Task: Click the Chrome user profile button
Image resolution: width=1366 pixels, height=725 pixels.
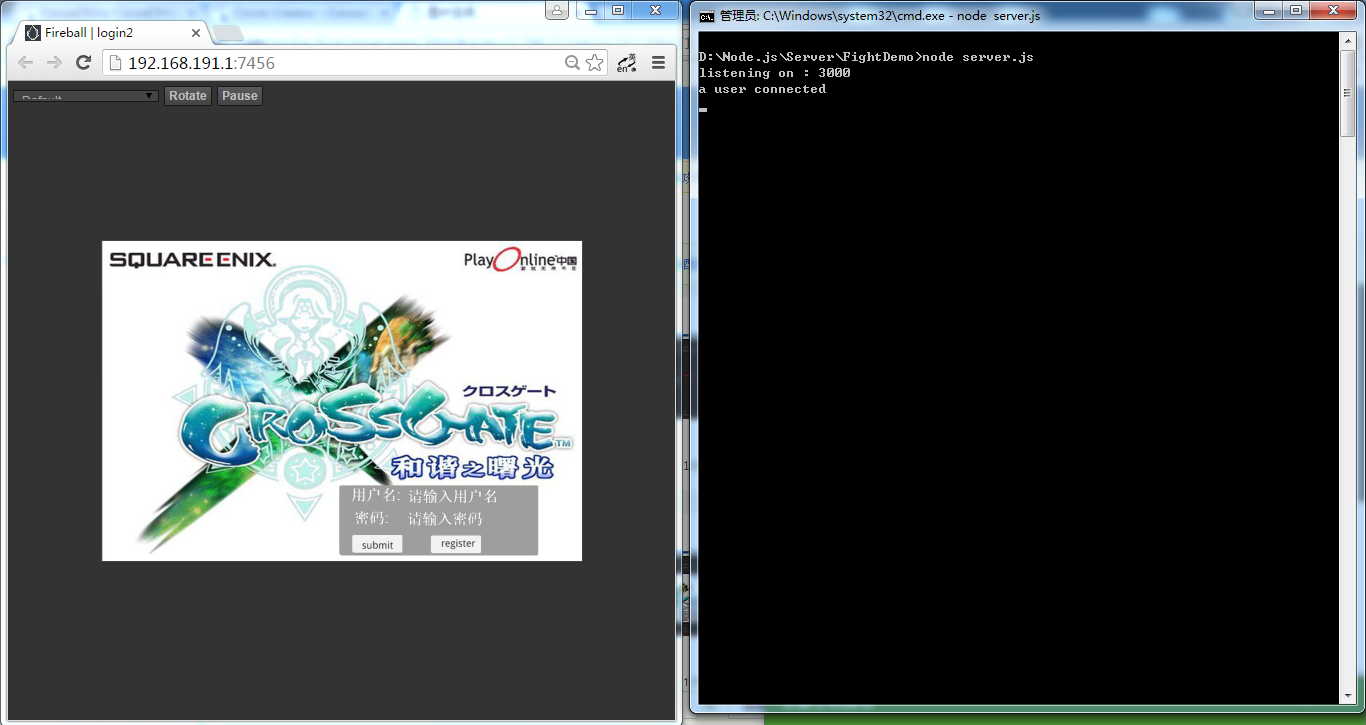Action: (557, 10)
